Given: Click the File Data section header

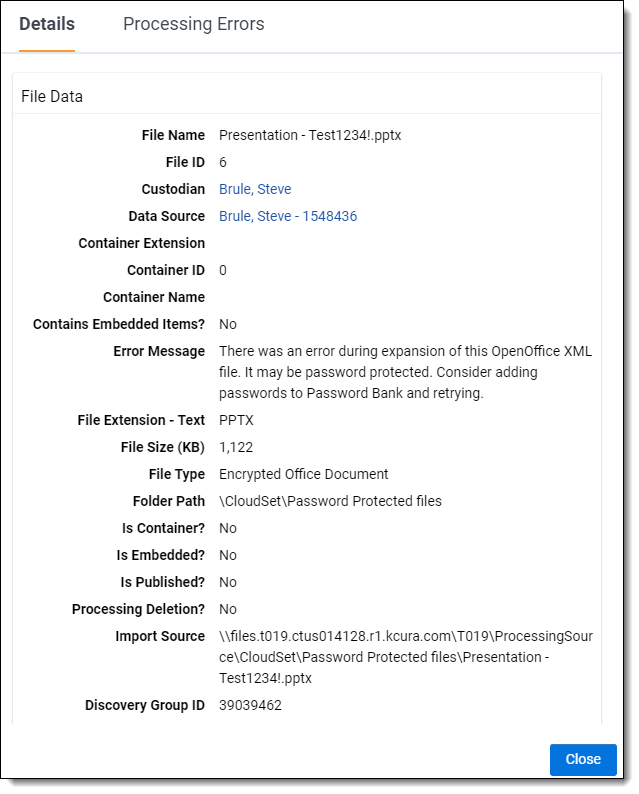Looking at the screenshot, I should click(52, 97).
